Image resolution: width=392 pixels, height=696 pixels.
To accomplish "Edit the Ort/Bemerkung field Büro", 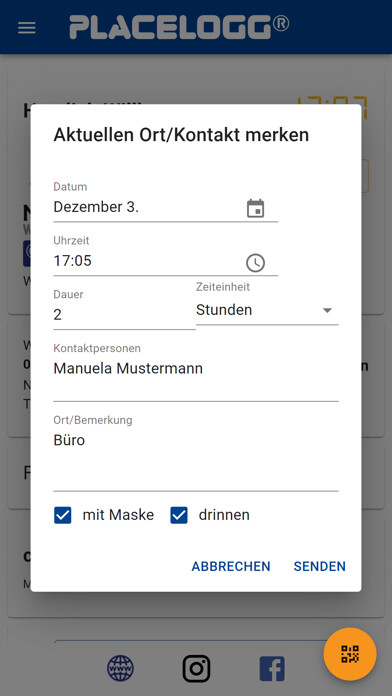I will (x=196, y=459).
